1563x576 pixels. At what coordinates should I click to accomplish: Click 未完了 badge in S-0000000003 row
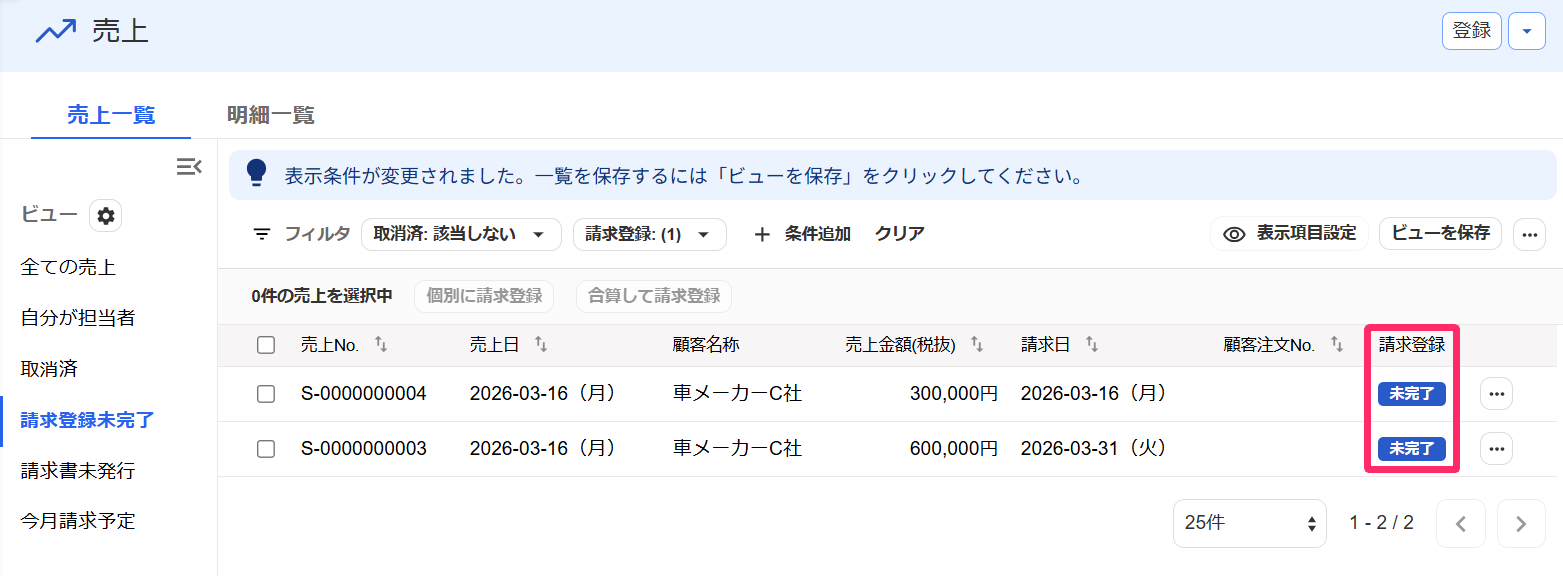(1412, 449)
